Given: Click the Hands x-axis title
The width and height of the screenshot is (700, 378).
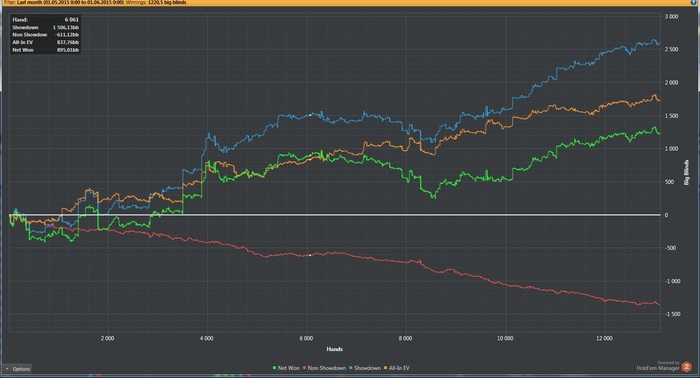Looking at the screenshot, I should tap(334, 349).
